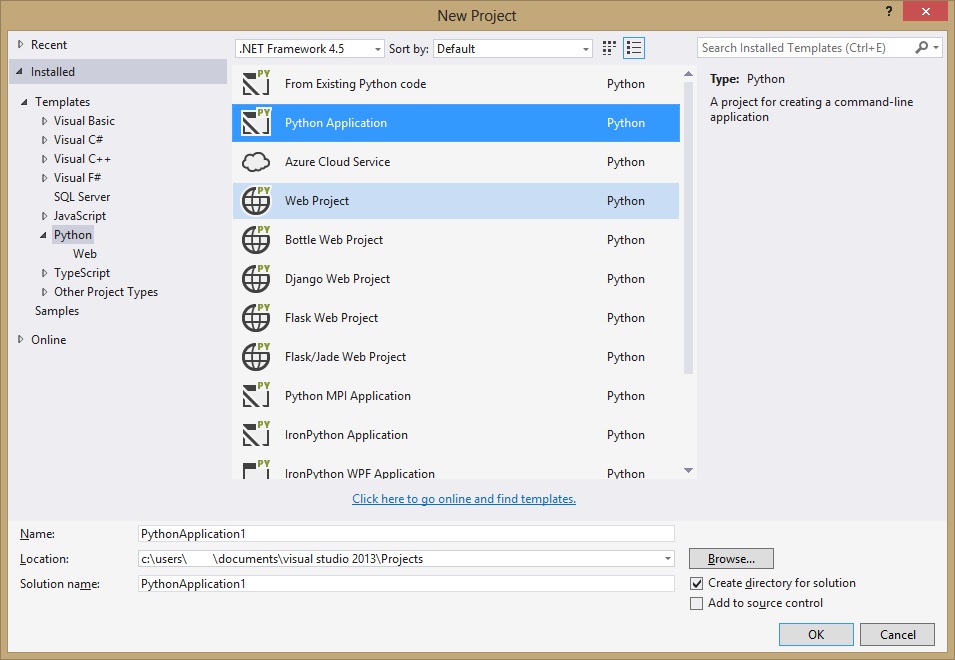Viewport: 955px width, 660px height.
Task: Open the Location path dropdown arrow
Action: [x=668, y=559]
